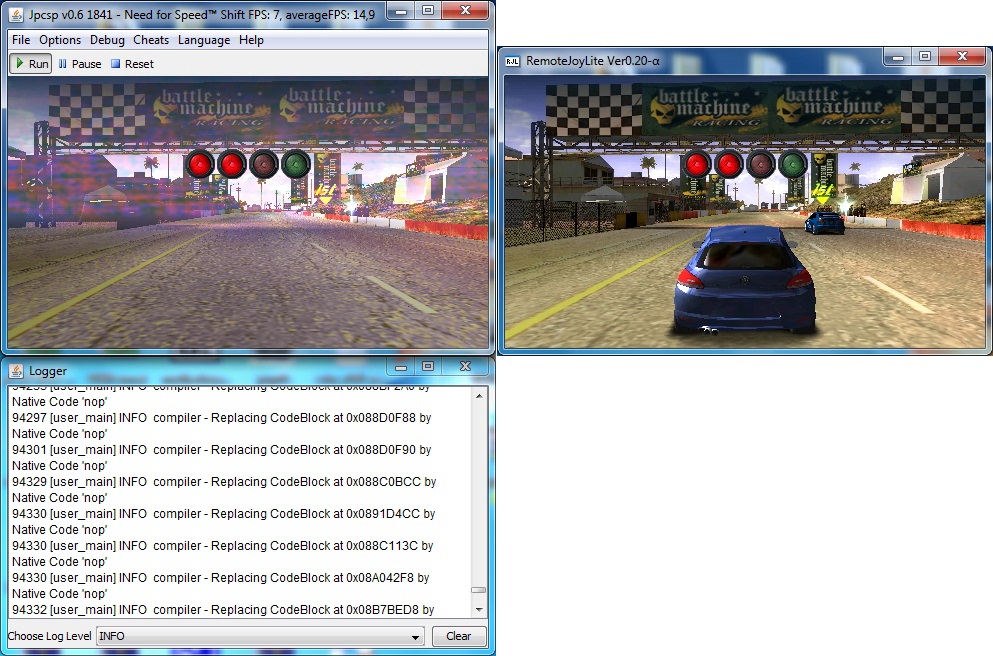Show the Help menu
The width and height of the screenshot is (993, 656).
click(251, 40)
